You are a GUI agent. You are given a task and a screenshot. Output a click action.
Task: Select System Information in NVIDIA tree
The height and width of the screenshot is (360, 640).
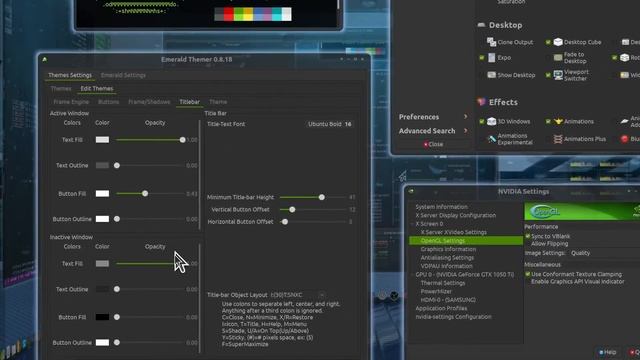tap(442, 207)
